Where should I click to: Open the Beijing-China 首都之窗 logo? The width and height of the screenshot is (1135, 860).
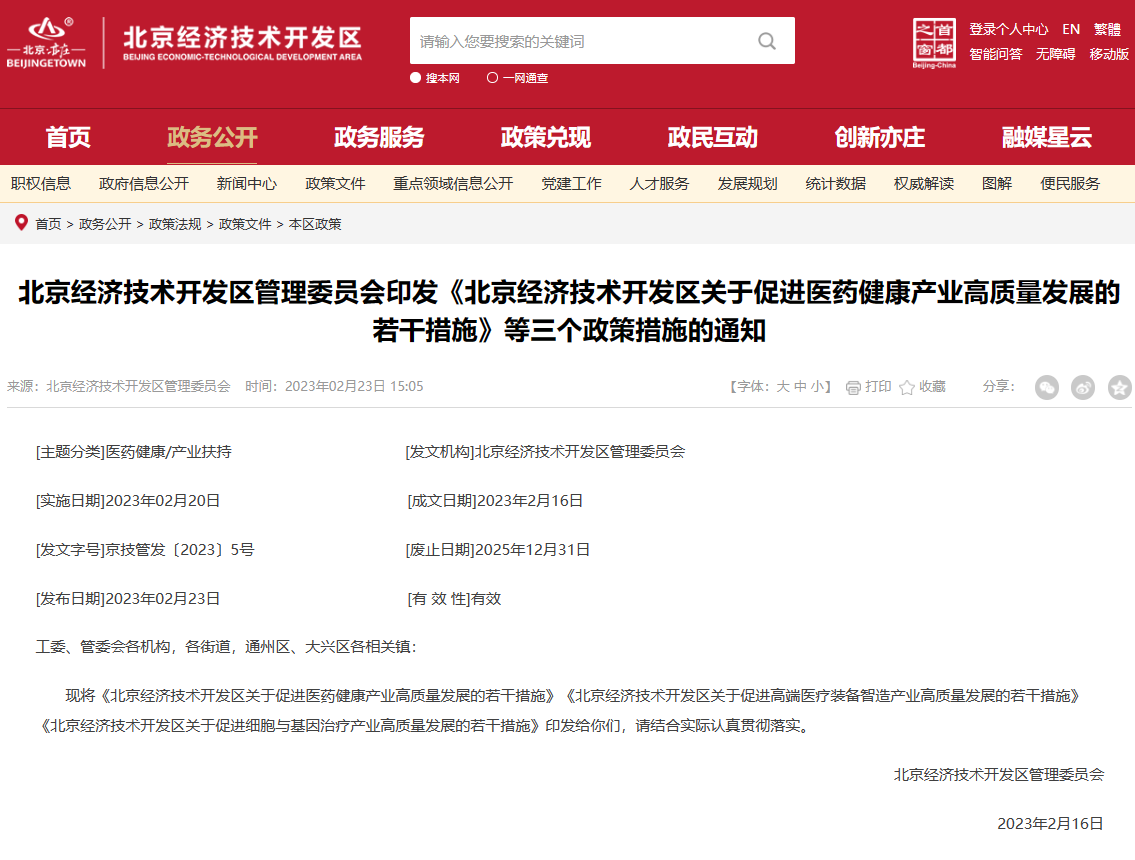tap(934, 43)
